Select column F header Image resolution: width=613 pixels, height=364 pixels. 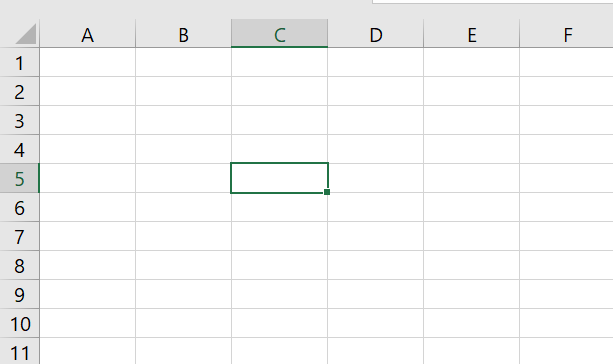566,34
